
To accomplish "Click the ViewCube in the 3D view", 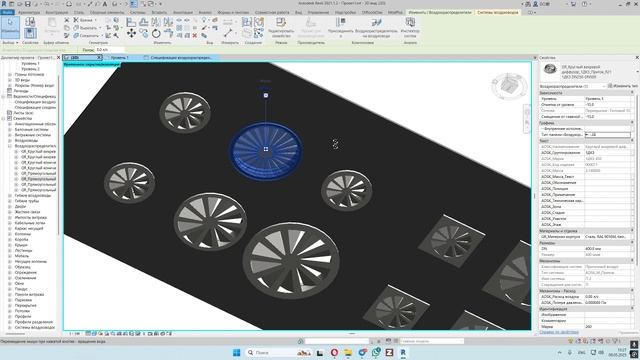I will pos(509,86).
